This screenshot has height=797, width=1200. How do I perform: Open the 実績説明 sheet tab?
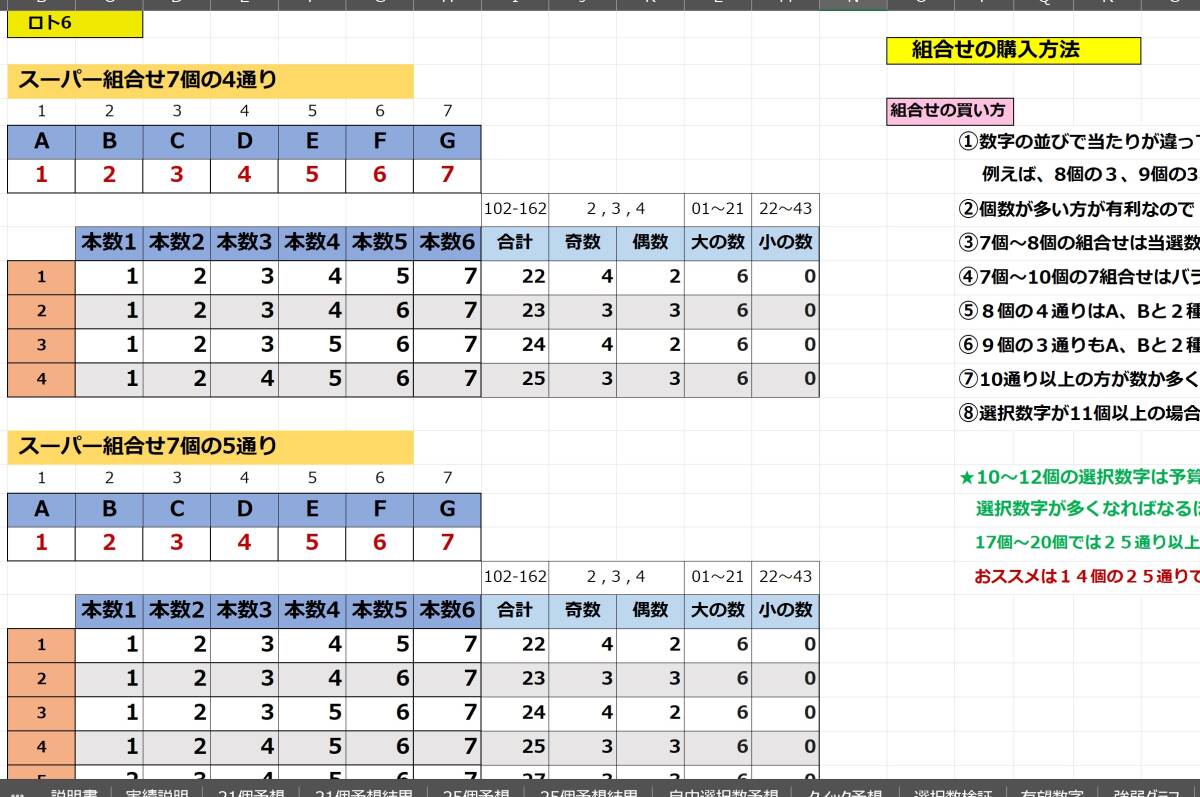click(156, 791)
